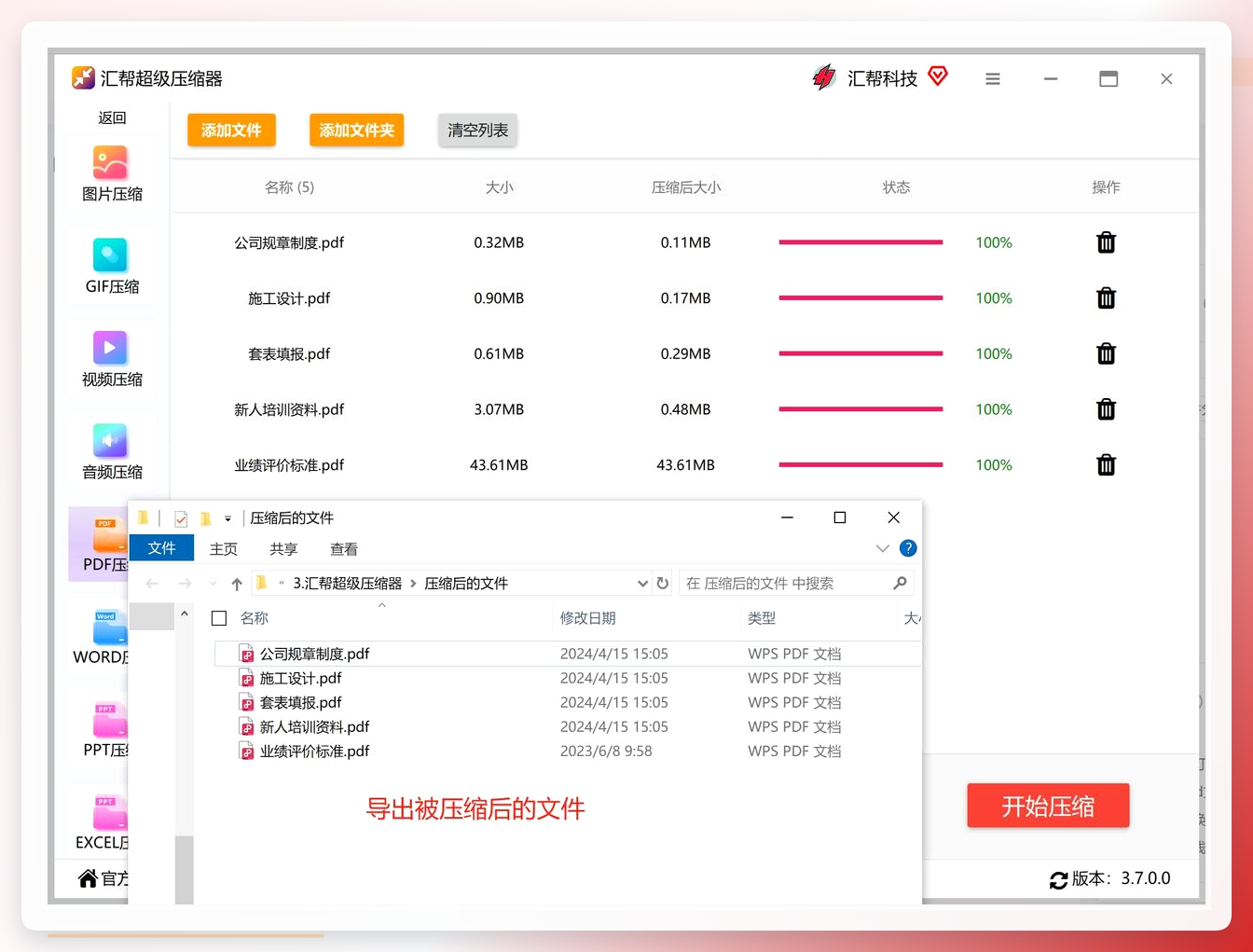1253x952 pixels.
Task: Open Explorer help question mark icon
Action: click(908, 548)
